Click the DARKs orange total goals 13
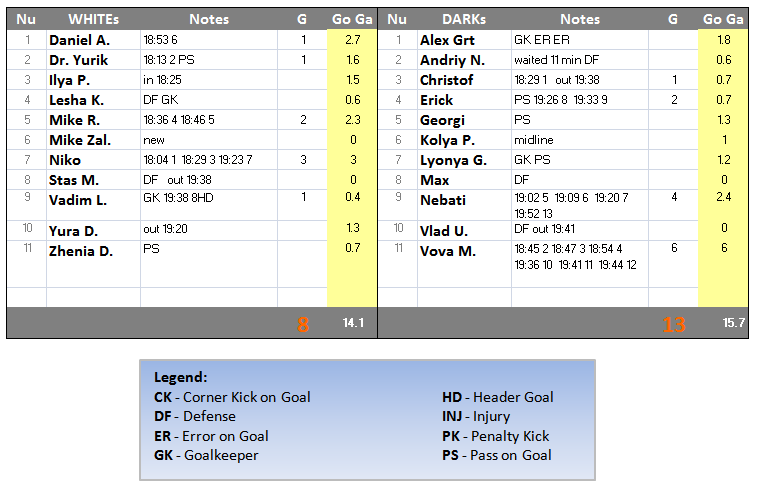758x490 pixels. (674, 323)
